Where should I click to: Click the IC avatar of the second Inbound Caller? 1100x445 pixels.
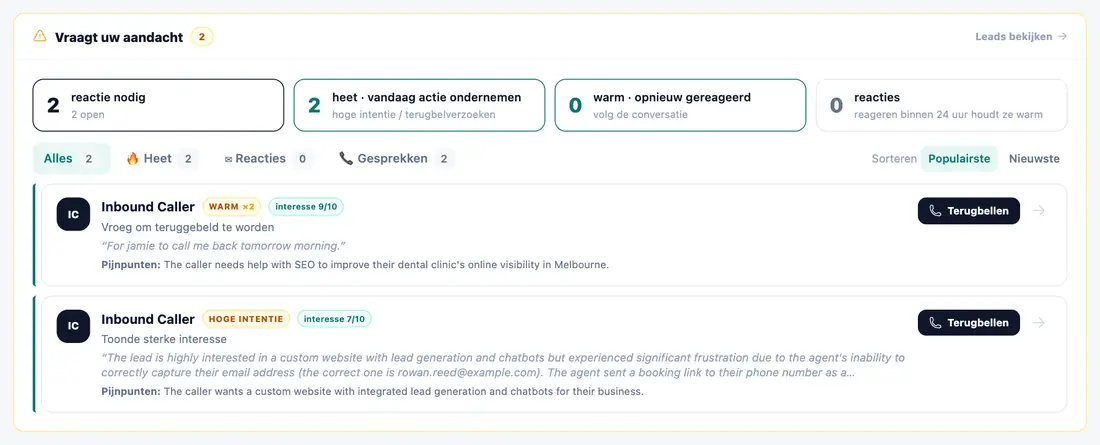[74, 326]
